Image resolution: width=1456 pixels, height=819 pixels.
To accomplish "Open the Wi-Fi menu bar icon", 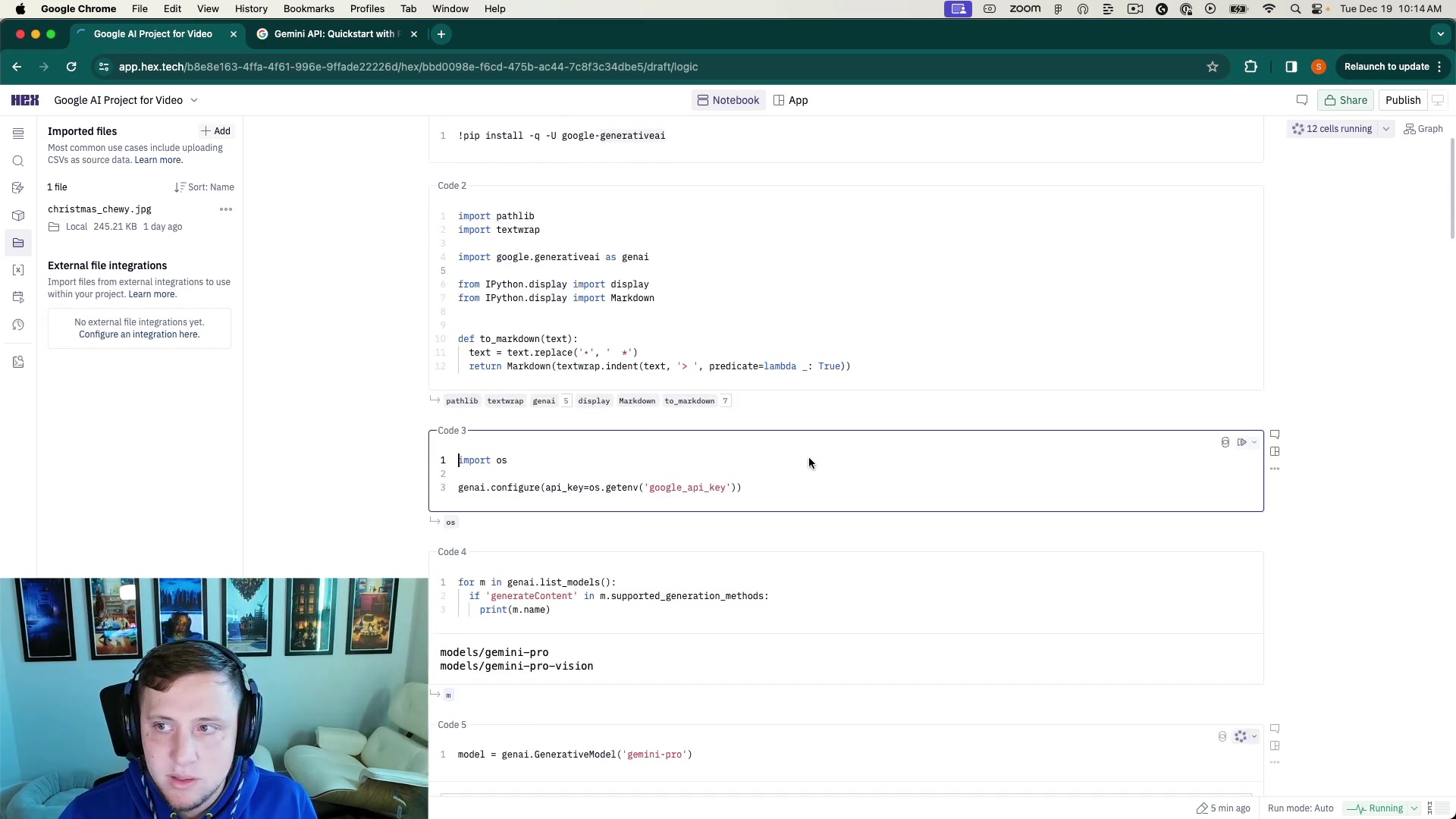I will pyautogui.click(x=1269, y=9).
